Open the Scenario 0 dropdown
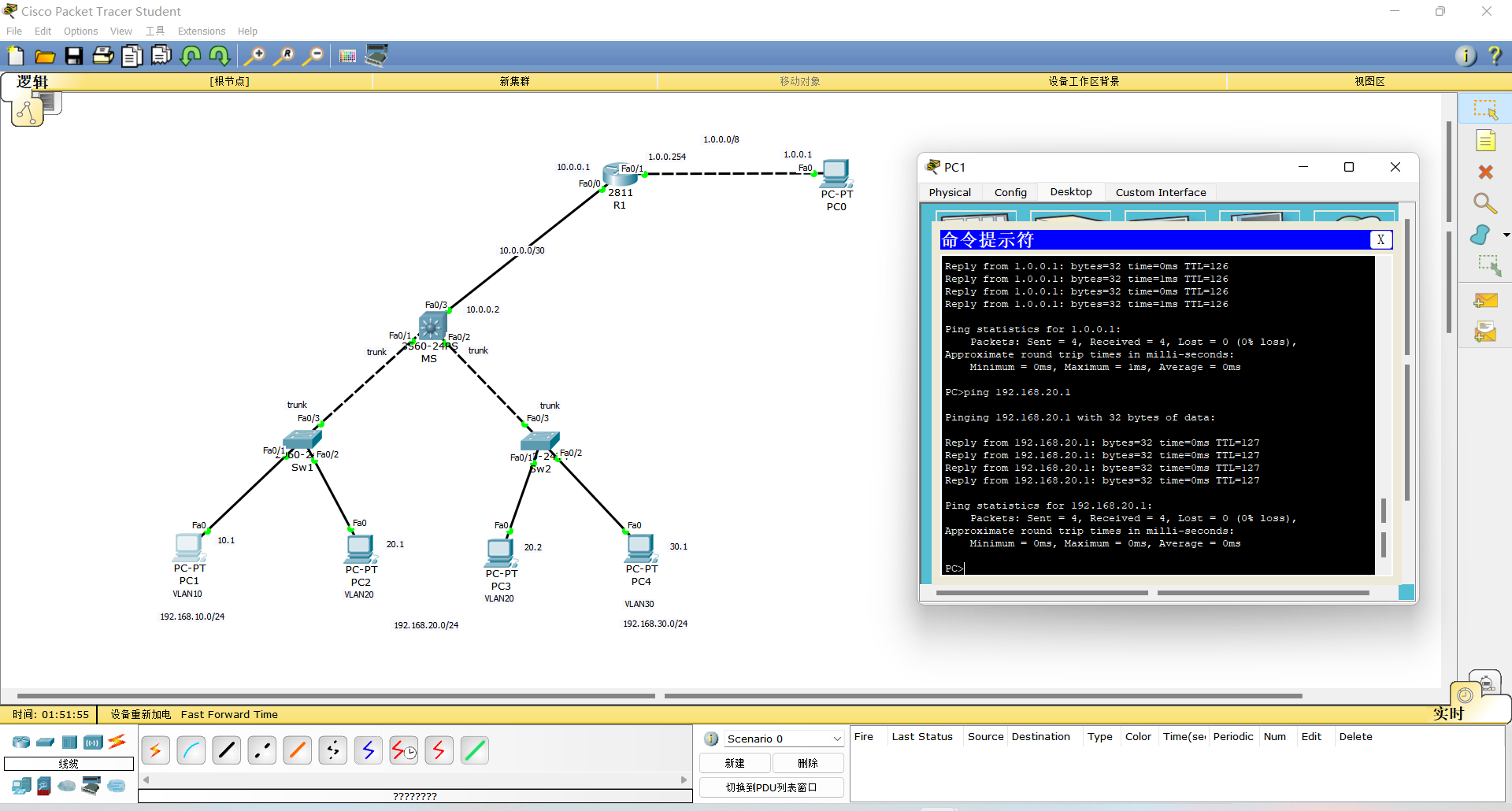Screen dimensions: 1512x811 [x=784, y=739]
